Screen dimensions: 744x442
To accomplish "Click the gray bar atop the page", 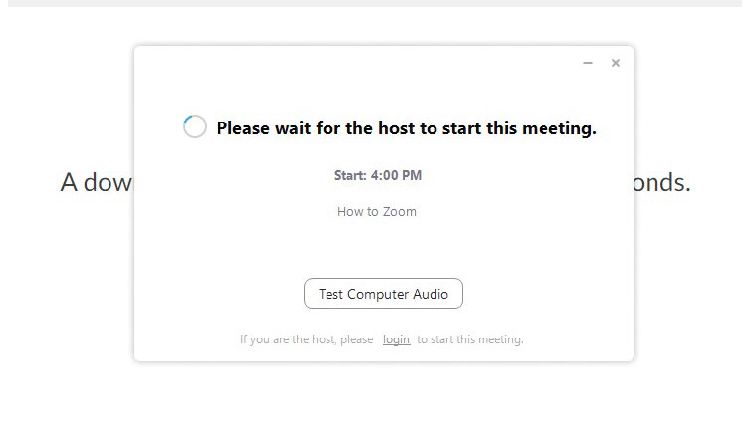I will tap(372, 3).
